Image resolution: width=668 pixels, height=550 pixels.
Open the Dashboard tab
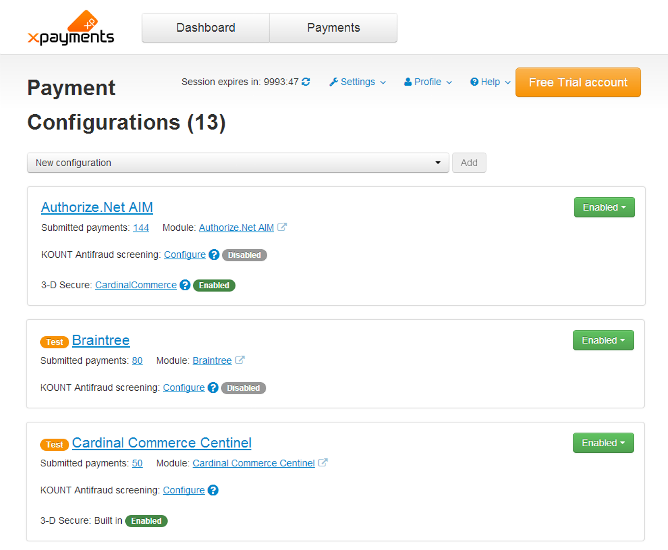[x=206, y=28]
